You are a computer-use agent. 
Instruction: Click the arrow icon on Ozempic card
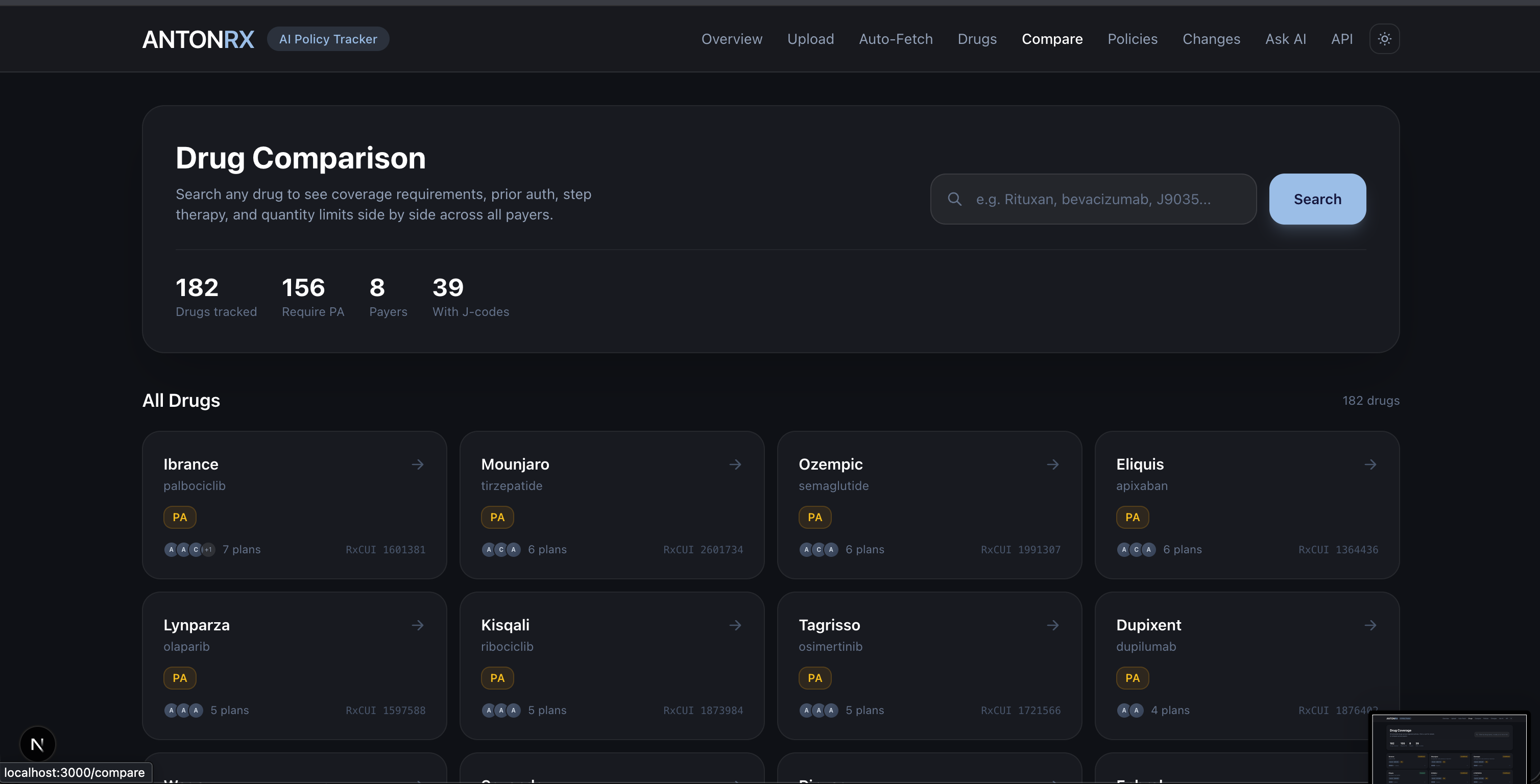(x=1053, y=464)
